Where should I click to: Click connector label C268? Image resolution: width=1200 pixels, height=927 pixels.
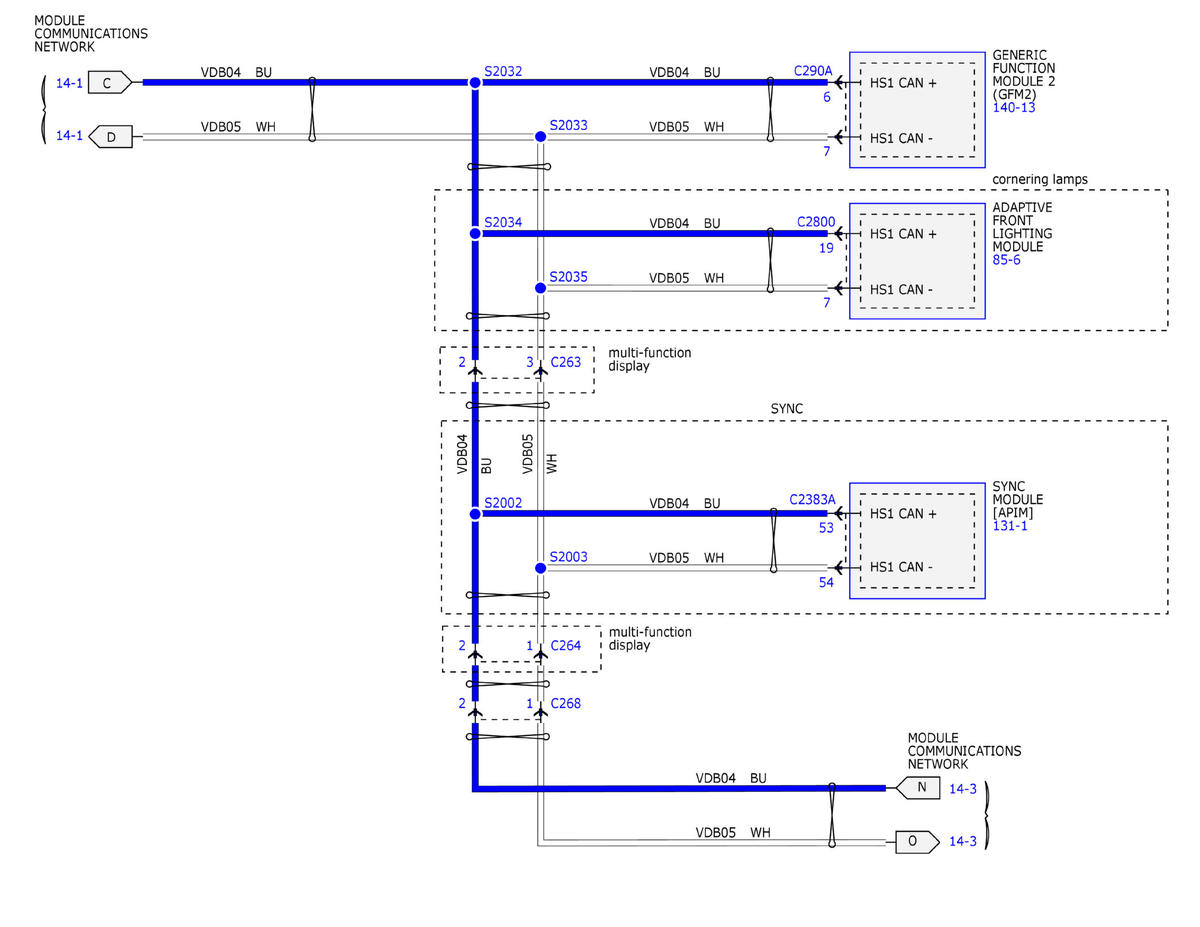click(x=566, y=704)
